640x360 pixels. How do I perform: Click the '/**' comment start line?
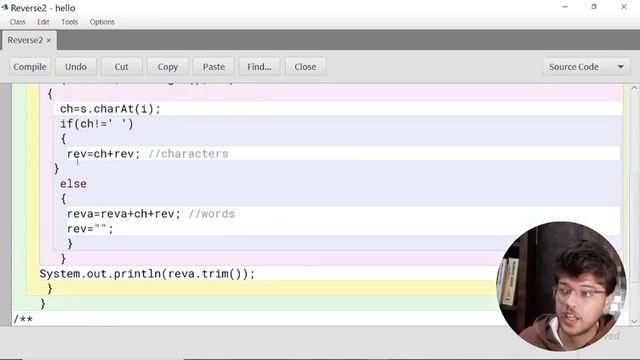[x=23, y=319]
